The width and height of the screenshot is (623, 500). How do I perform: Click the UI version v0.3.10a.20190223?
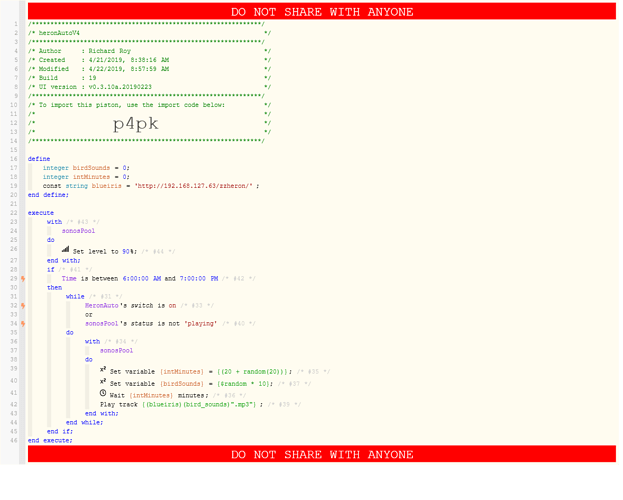point(120,87)
